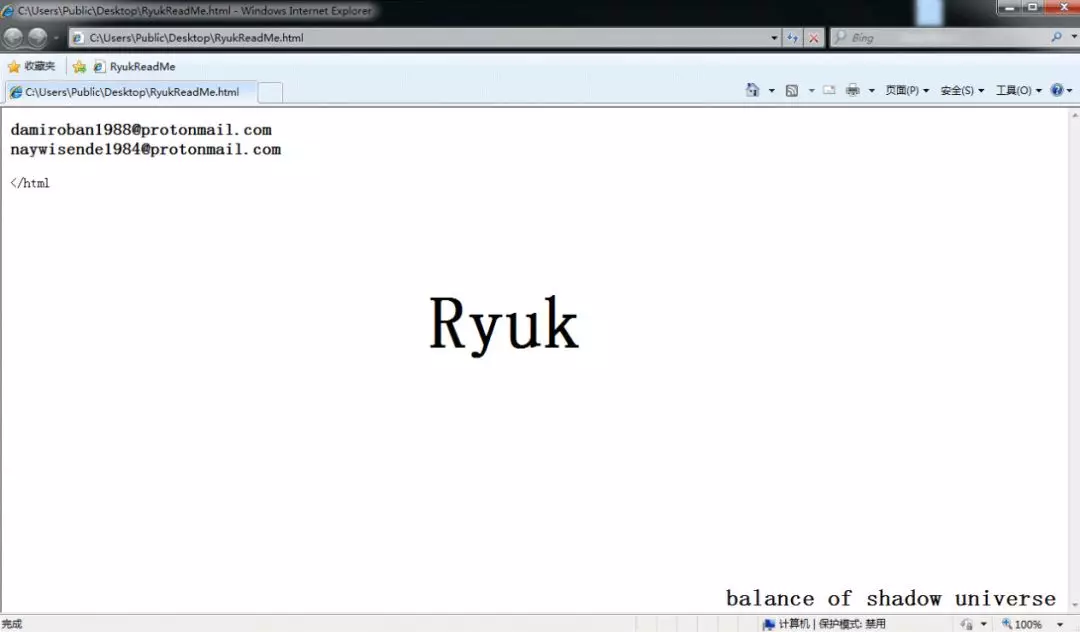This screenshot has width=1080, height=632.
Task: Open the zoom level dropdown arrow
Action: point(1060,624)
